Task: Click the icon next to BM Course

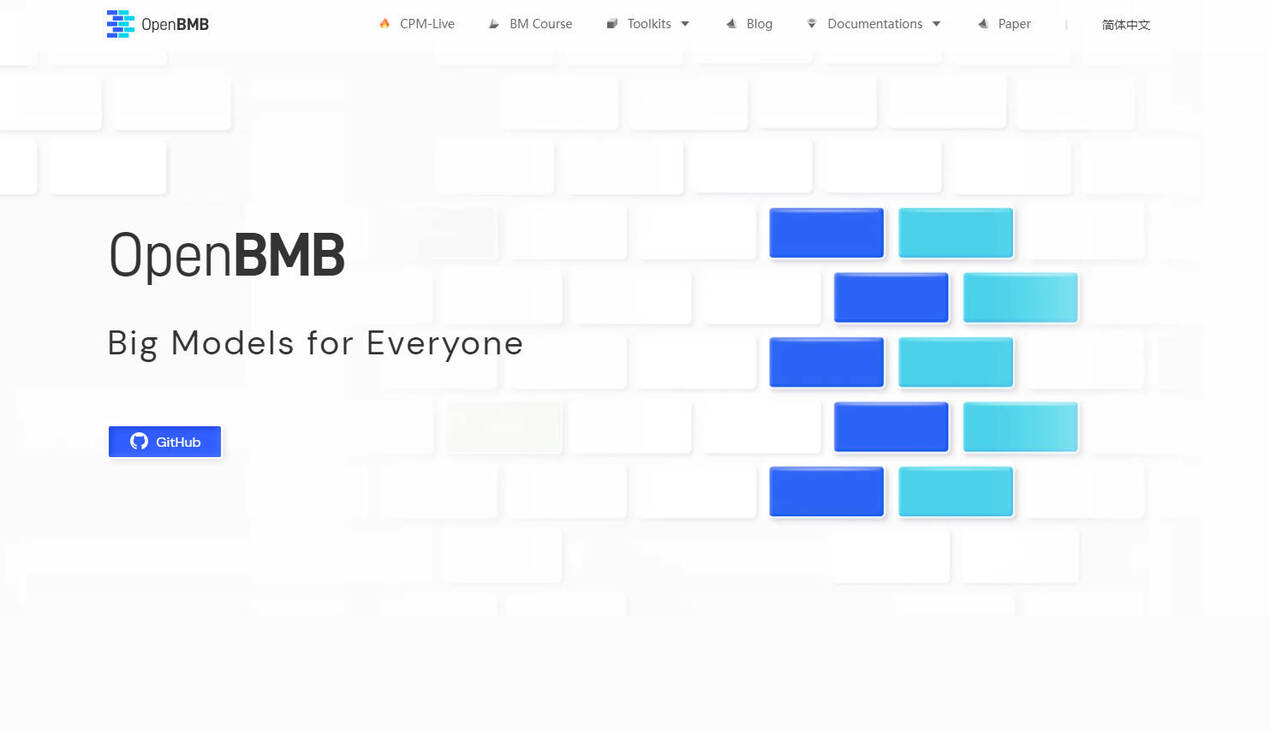Action: tap(494, 24)
